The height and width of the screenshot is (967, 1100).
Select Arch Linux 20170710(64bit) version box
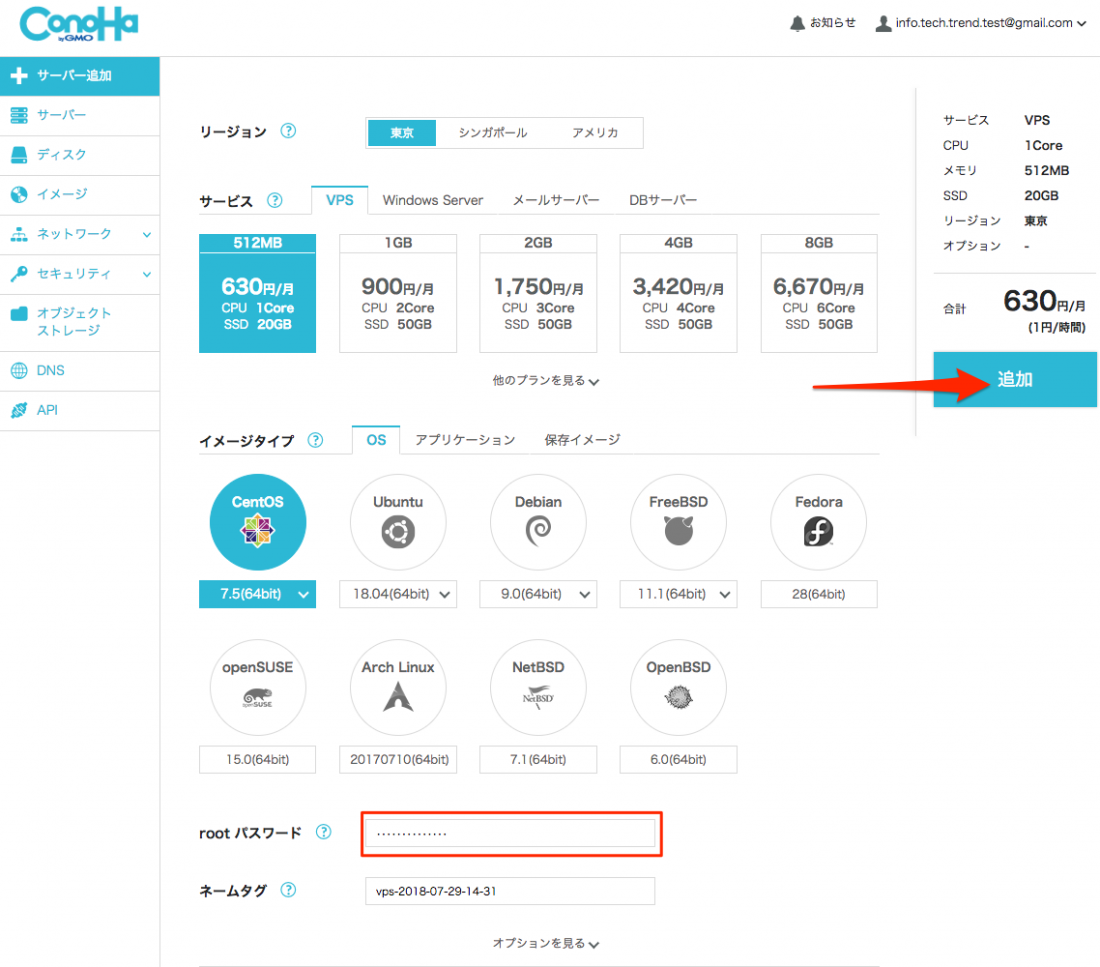point(398,759)
